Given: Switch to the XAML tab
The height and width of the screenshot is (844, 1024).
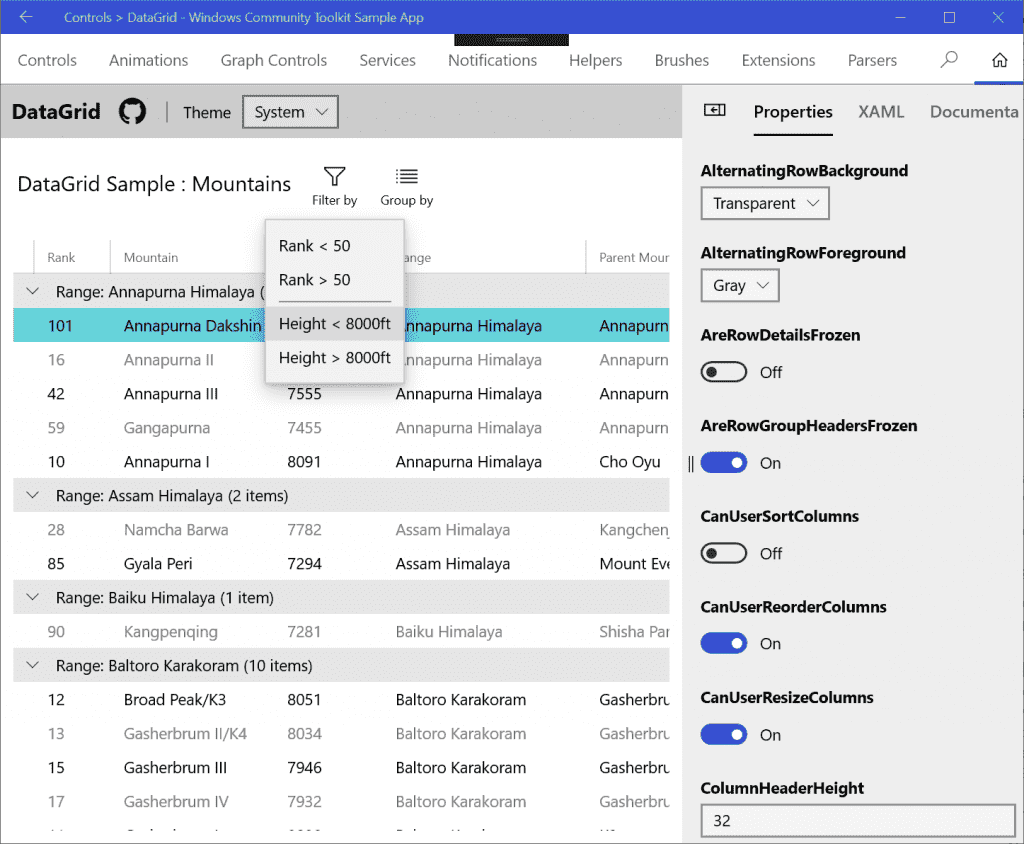Looking at the screenshot, I should 881,112.
